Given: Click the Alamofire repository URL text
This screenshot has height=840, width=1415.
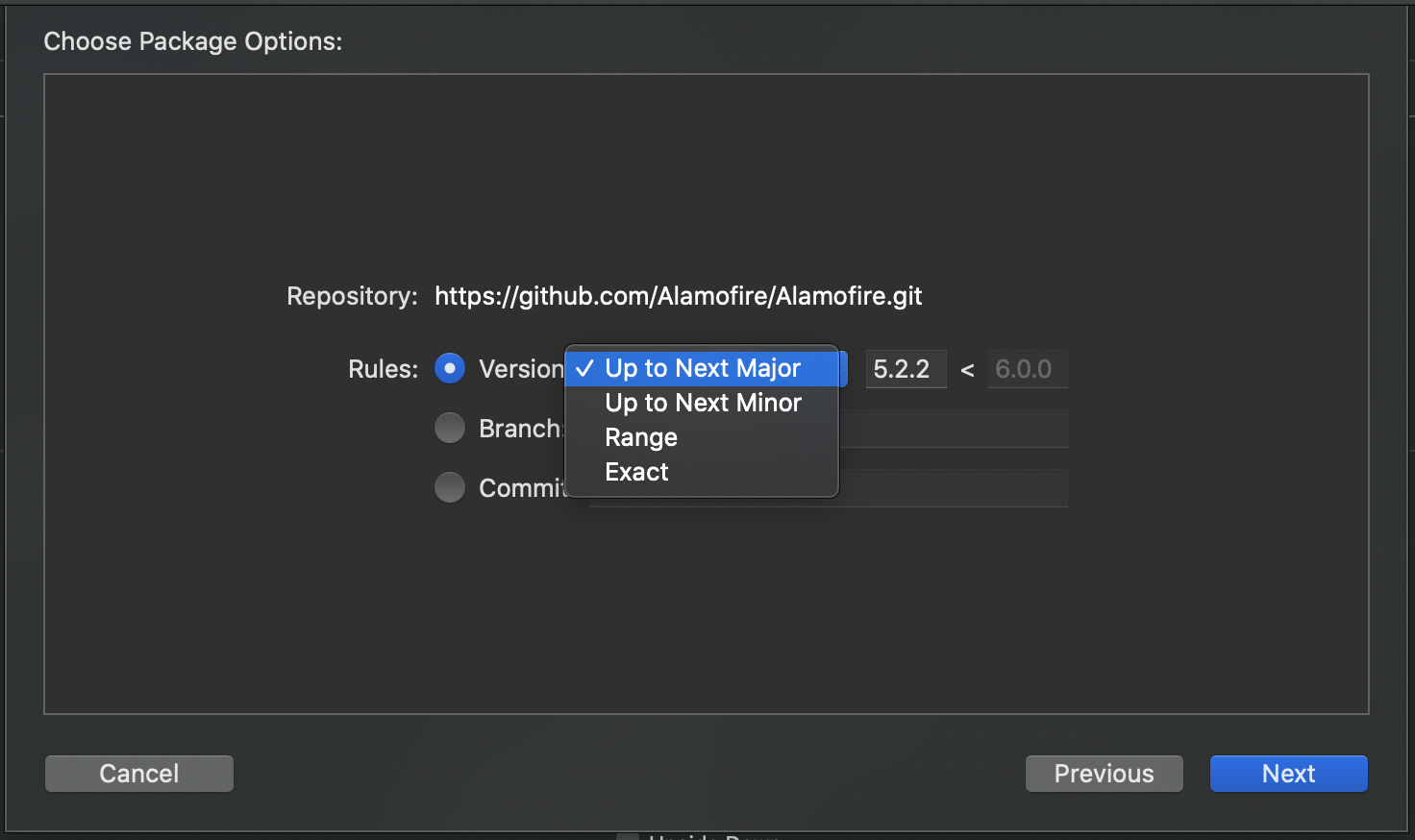Looking at the screenshot, I should (679, 296).
